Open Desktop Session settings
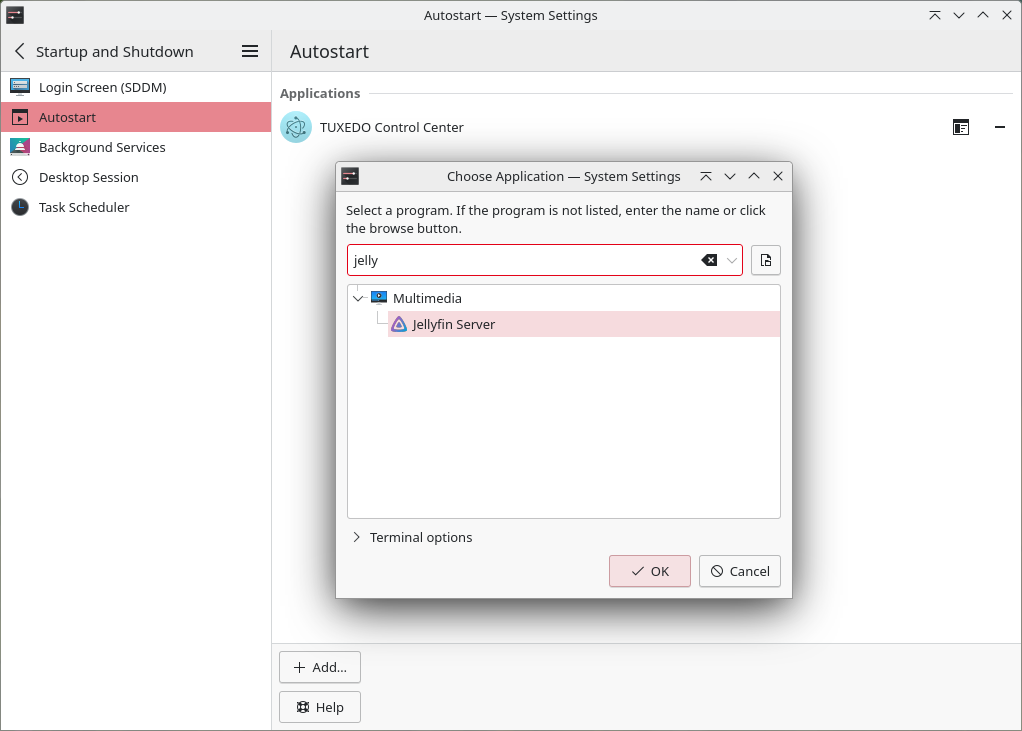Image resolution: width=1022 pixels, height=731 pixels. [x=89, y=177]
